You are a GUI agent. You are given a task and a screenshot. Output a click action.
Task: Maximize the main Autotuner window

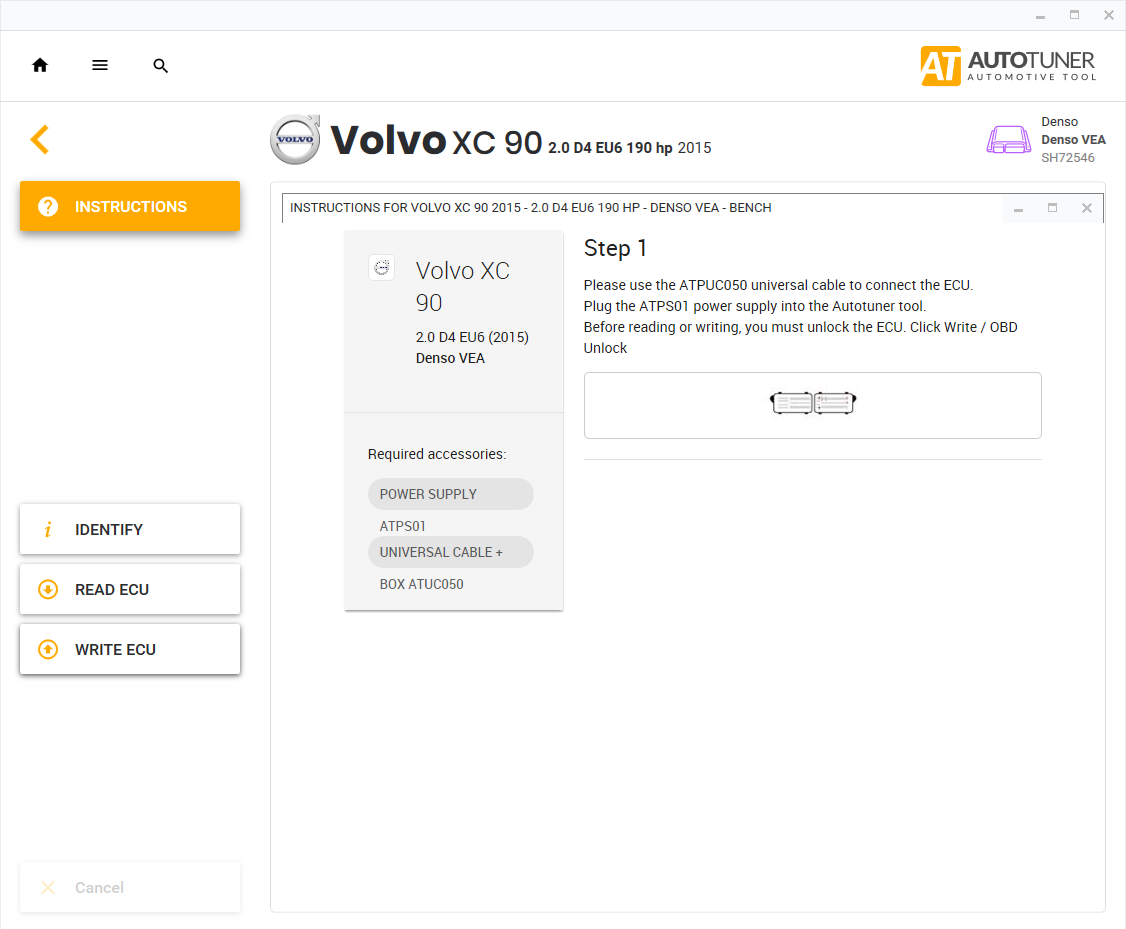pos(1074,15)
